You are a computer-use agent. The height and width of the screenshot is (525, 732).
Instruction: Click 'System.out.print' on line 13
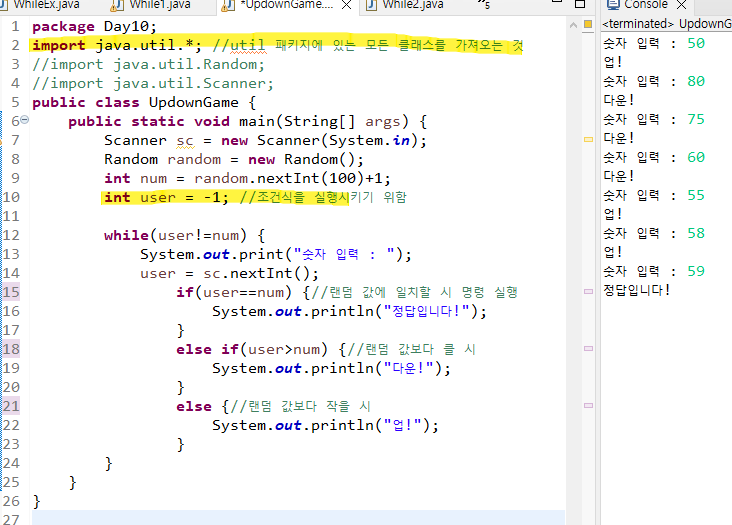[211, 254]
